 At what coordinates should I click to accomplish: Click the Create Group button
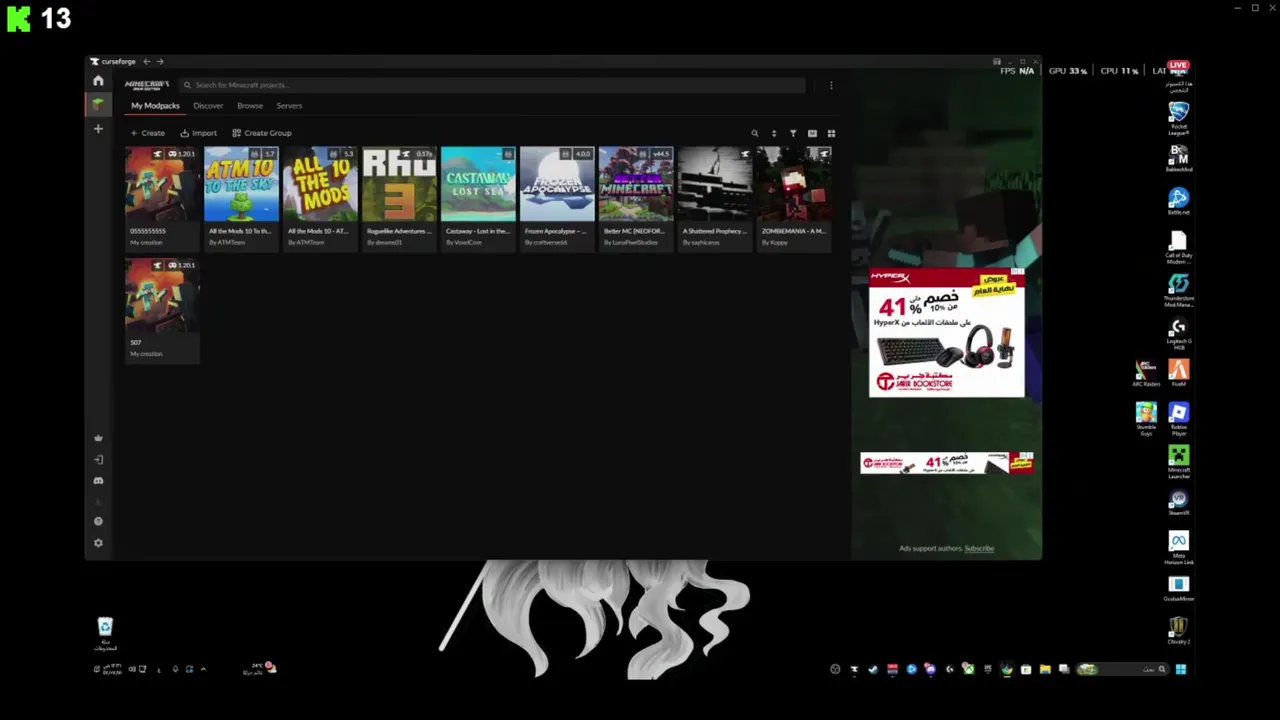pyautogui.click(x=262, y=133)
